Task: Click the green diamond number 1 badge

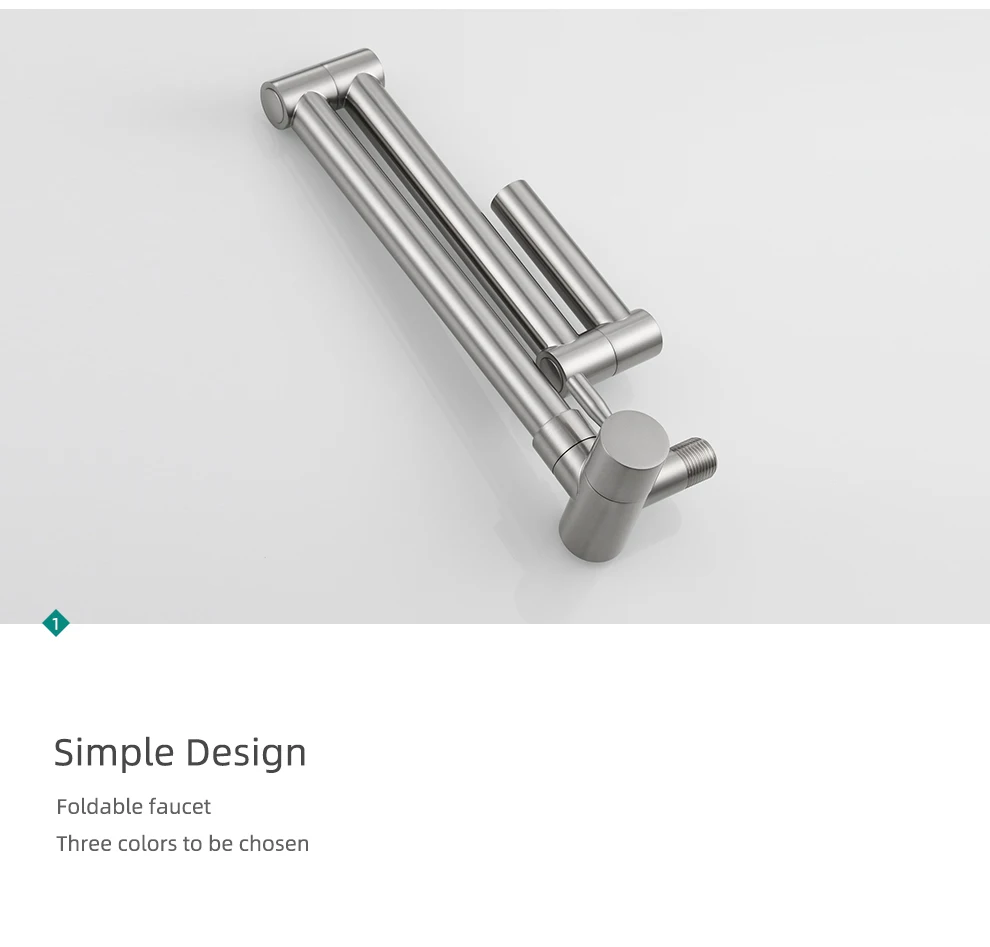Action: click(x=56, y=623)
